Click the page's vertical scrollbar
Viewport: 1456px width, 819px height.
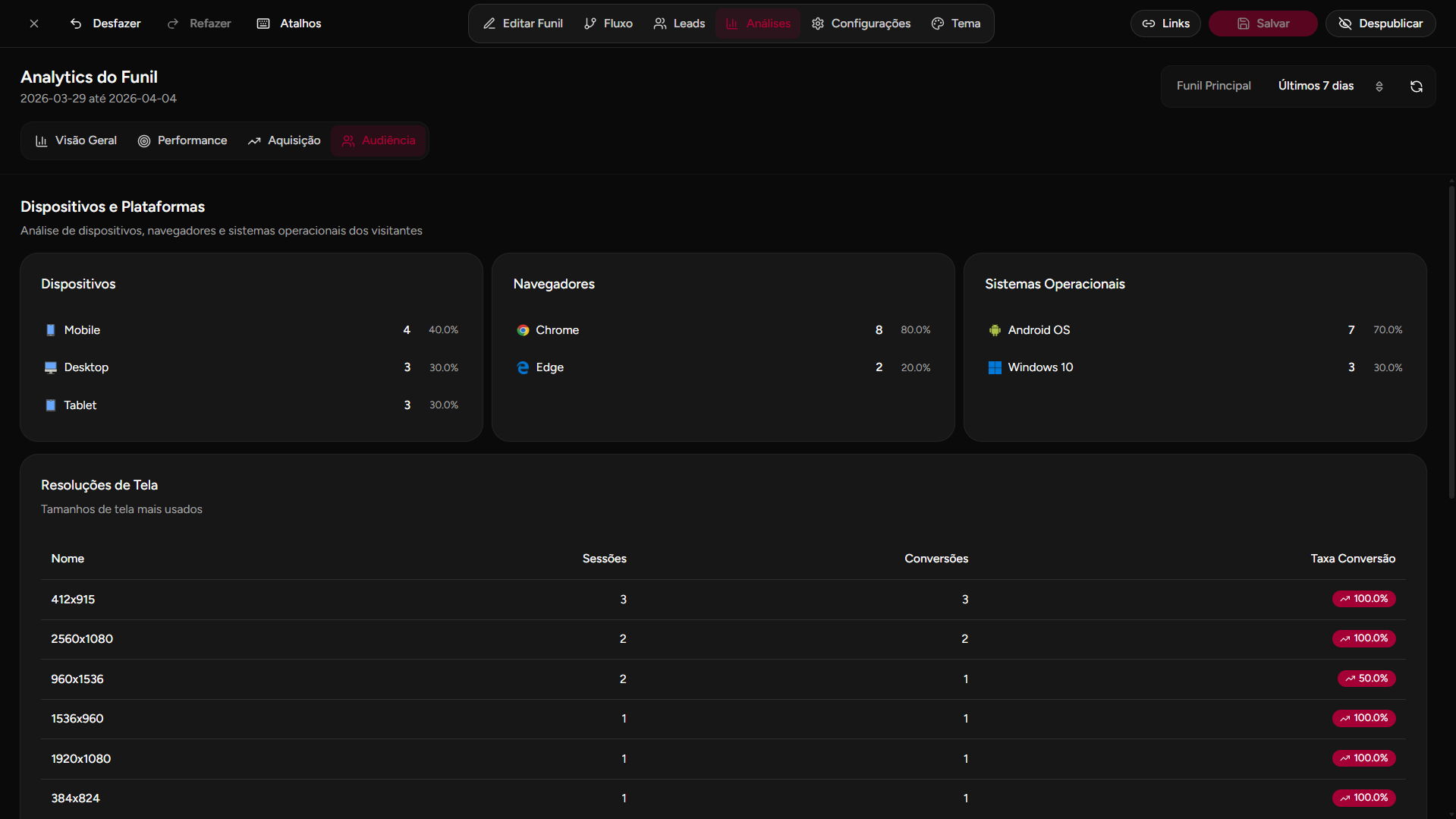point(1451,342)
